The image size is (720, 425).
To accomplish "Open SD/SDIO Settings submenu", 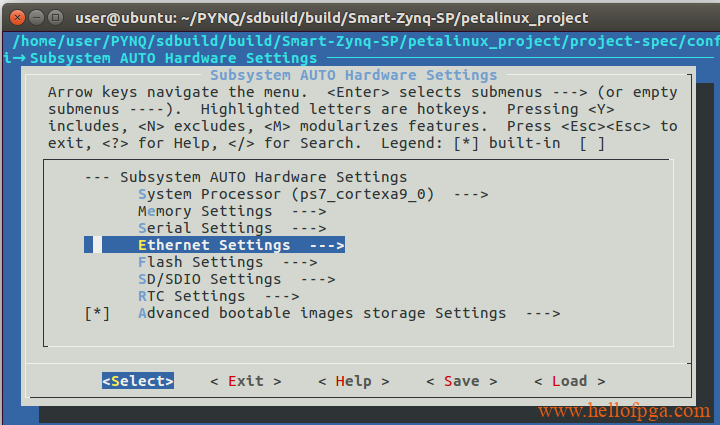I will [x=237, y=280].
